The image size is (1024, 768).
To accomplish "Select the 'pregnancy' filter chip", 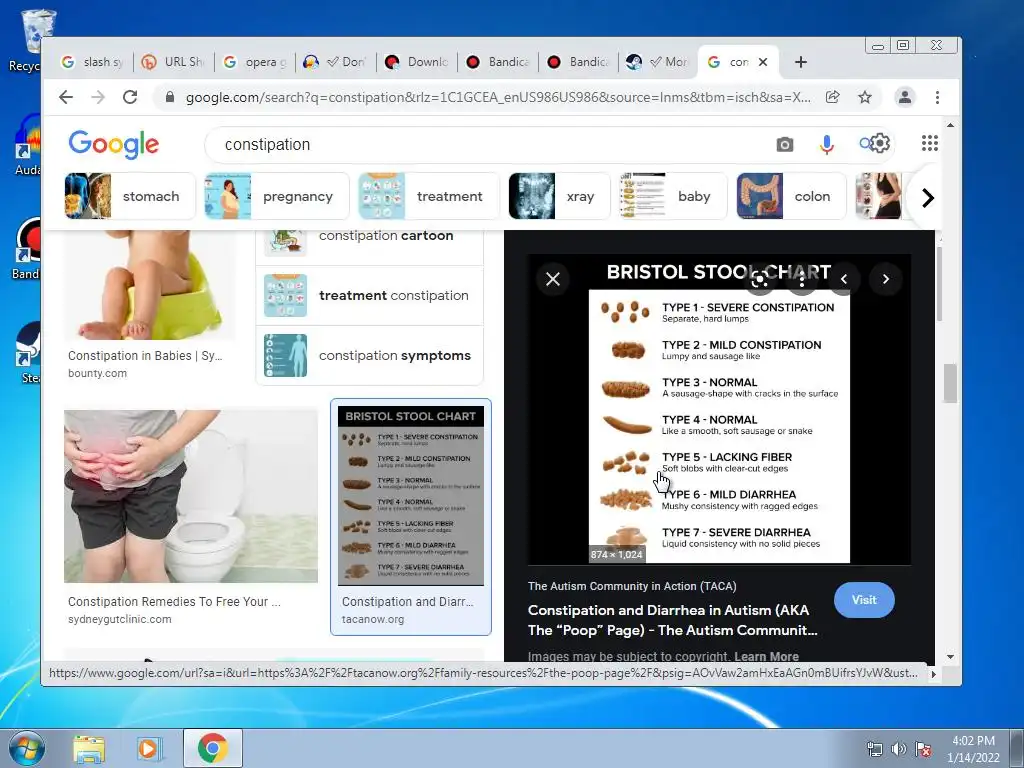I will 276,196.
